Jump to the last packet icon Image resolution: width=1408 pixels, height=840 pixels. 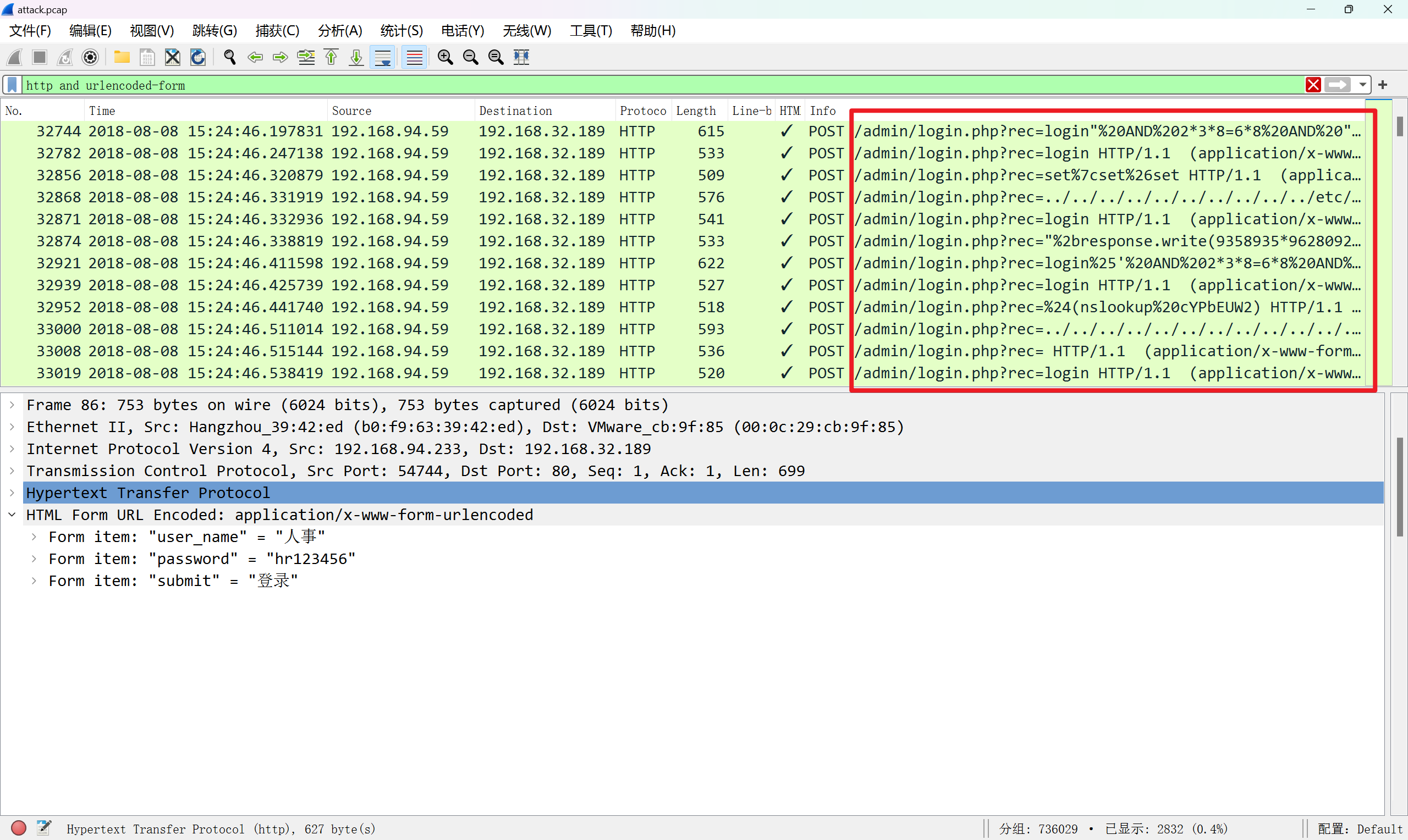[356, 57]
